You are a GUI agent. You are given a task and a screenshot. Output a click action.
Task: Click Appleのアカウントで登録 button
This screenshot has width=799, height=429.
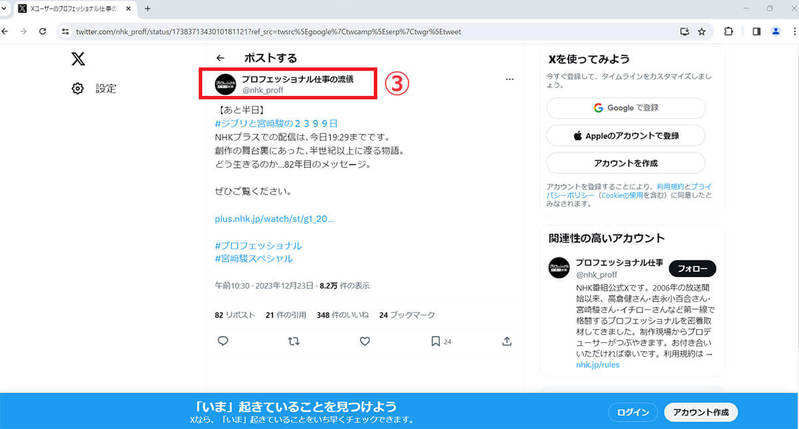coord(626,136)
